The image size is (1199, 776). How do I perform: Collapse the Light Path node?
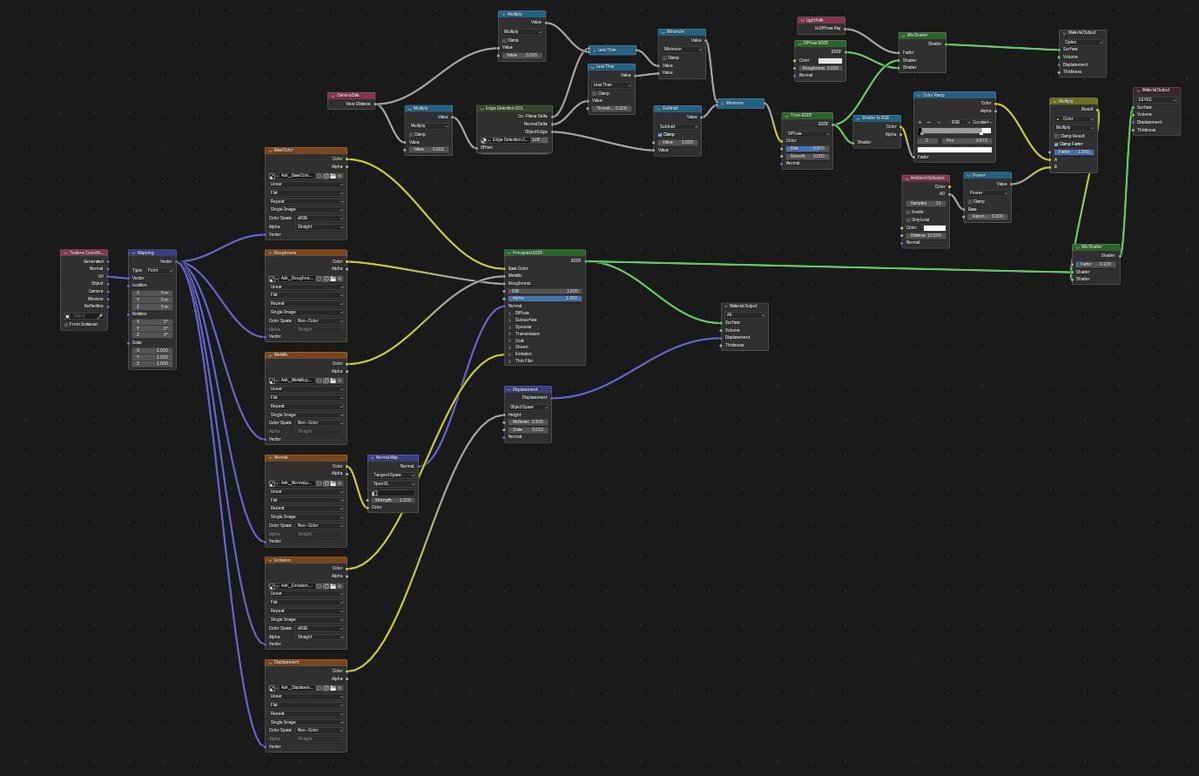click(x=801, y=21)
